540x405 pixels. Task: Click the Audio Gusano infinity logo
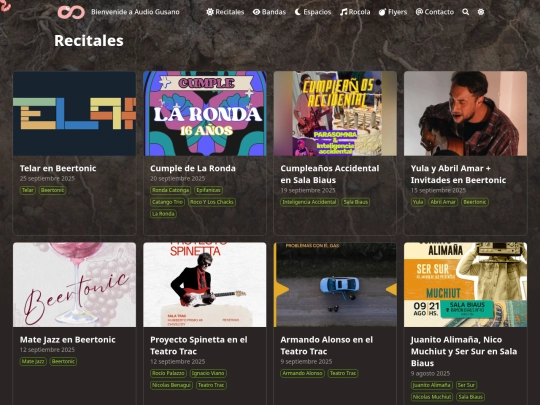71,12
